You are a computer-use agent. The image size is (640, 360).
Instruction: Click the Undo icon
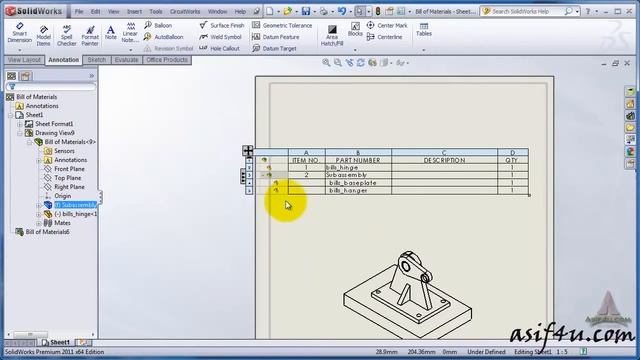coord(342,11)
